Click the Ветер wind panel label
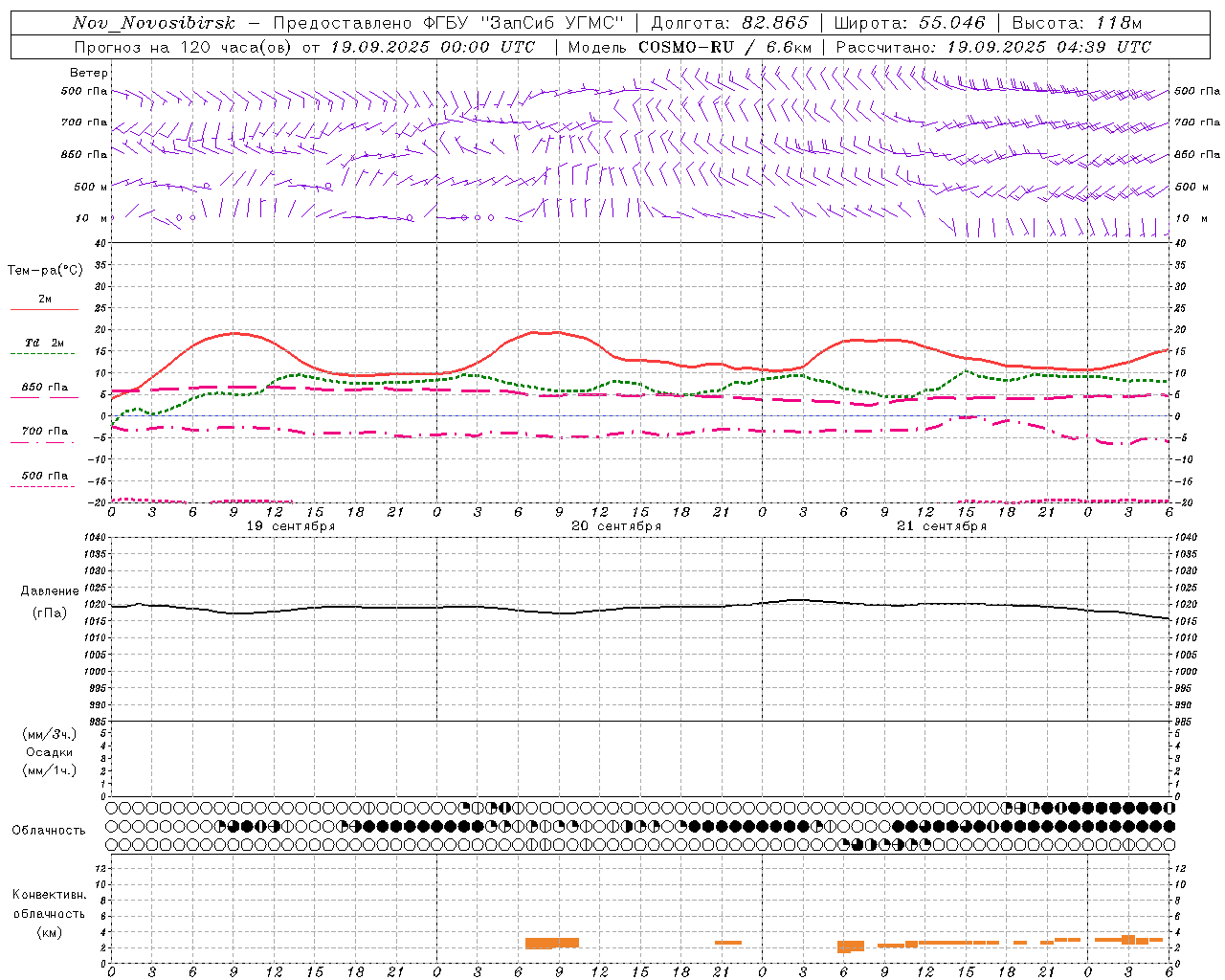This screenshot has width=1225, height=980. [x=89, y=73]
